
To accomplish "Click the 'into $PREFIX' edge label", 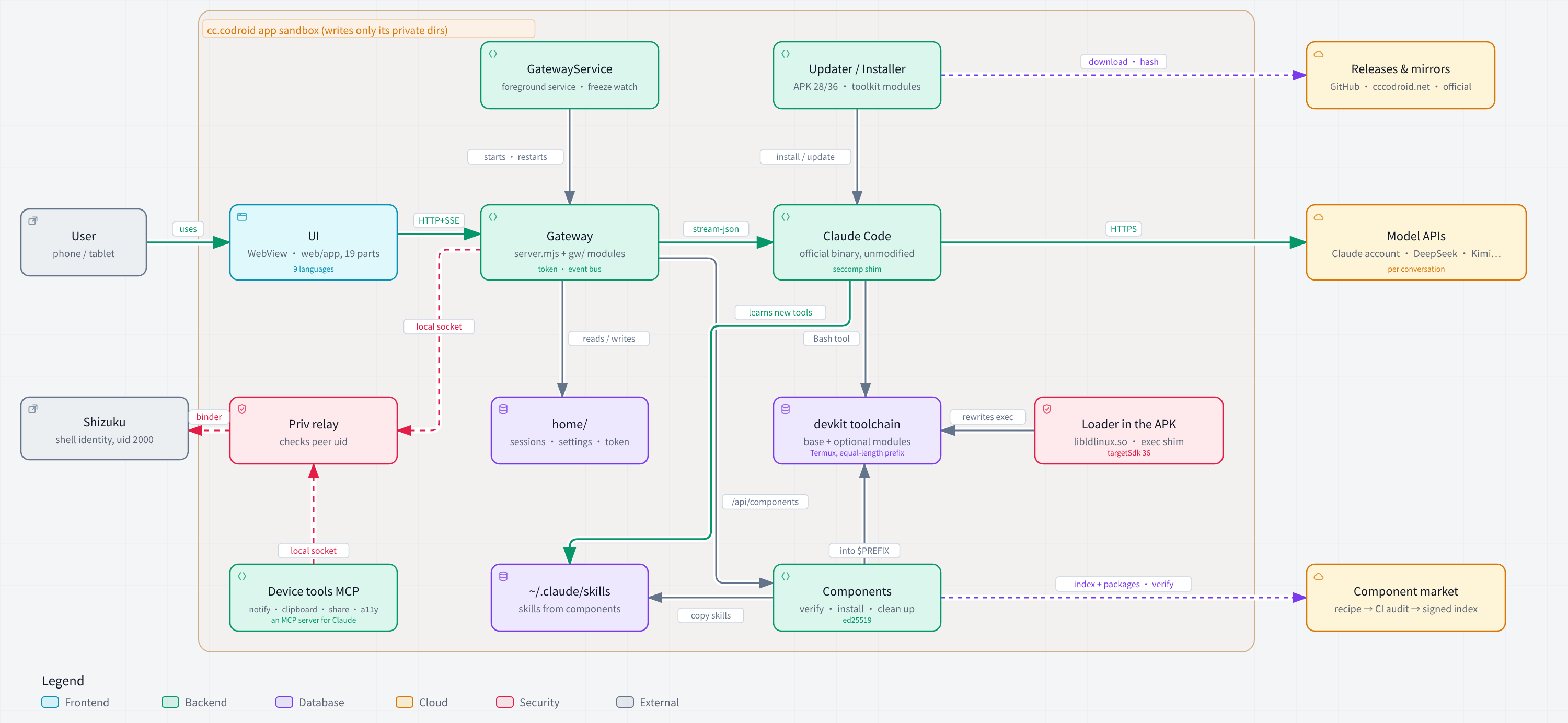I will [x=864, y=550].
